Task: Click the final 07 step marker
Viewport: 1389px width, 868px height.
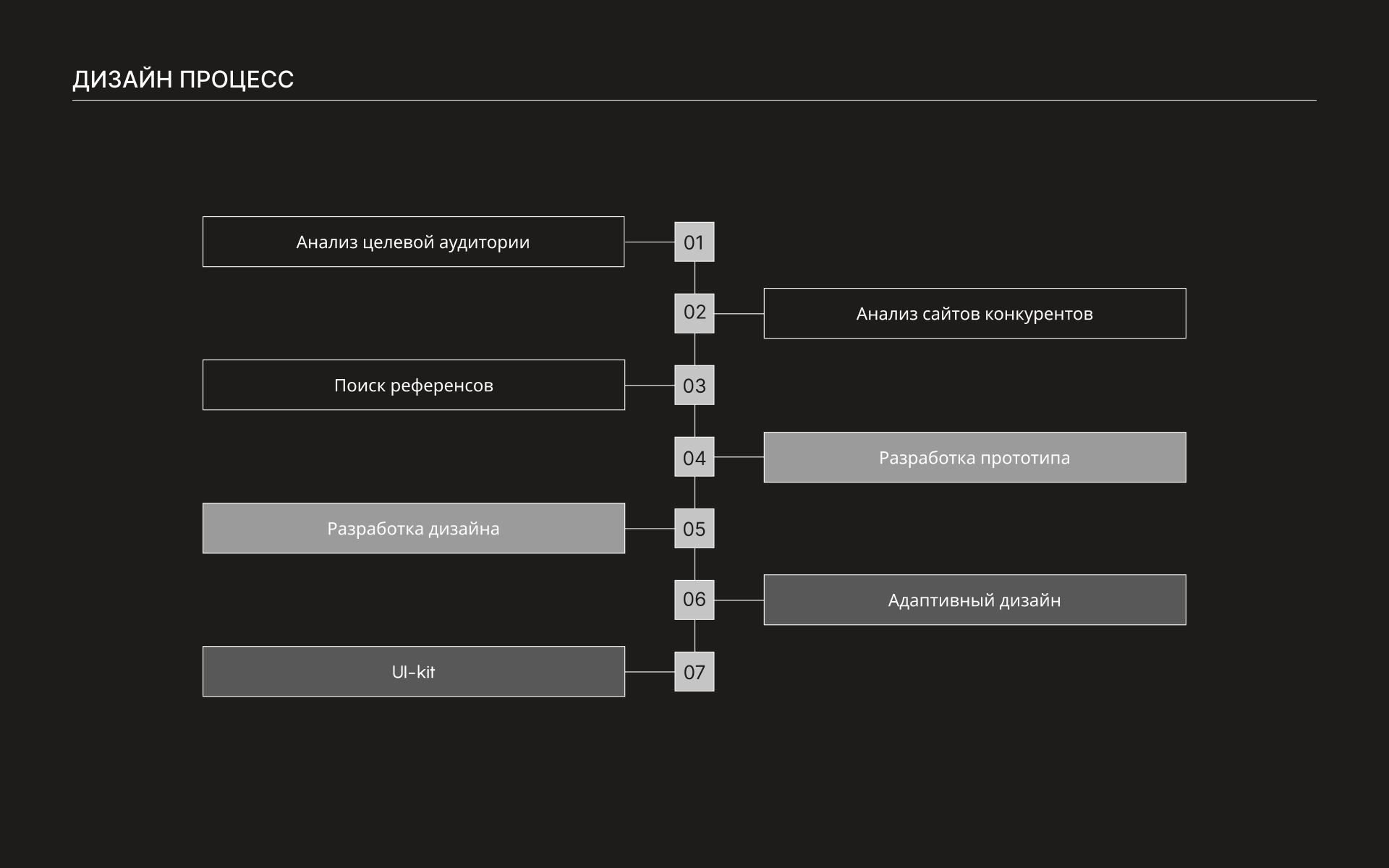Action: click(694, 671)
